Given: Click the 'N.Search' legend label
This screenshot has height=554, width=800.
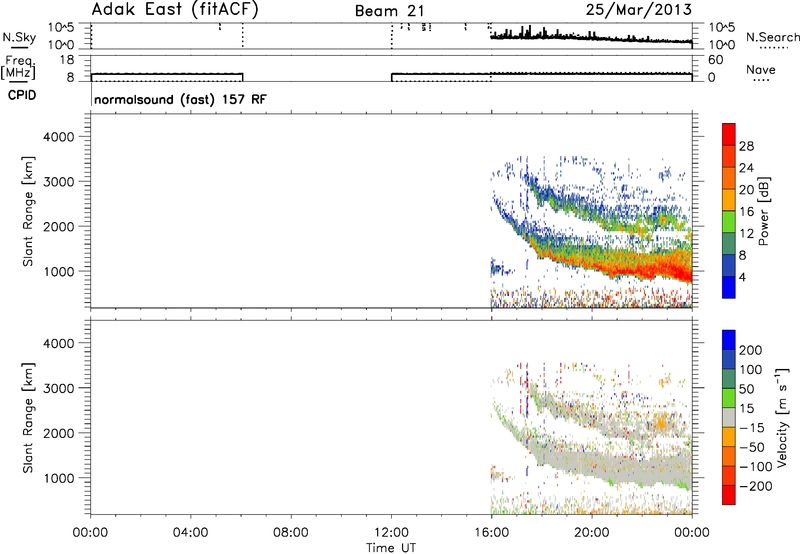Looking at the screenshot, I should (773, 37).
